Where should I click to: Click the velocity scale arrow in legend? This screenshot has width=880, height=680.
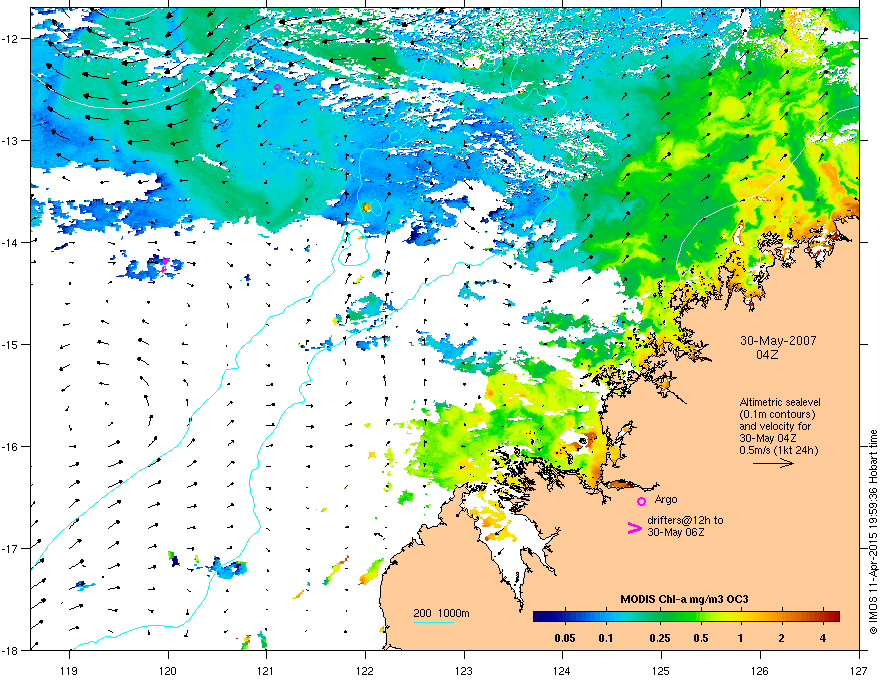click(773, 463)
